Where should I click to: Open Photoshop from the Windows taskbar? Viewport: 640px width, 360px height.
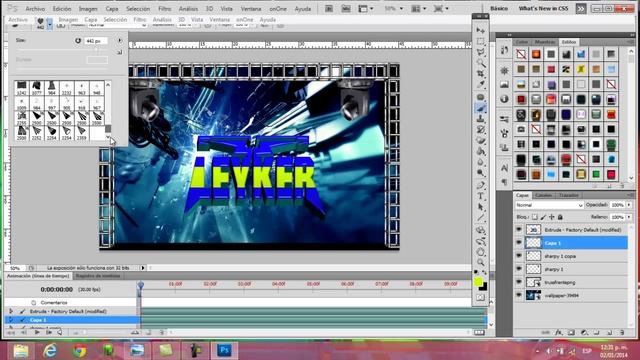[224, 350]
